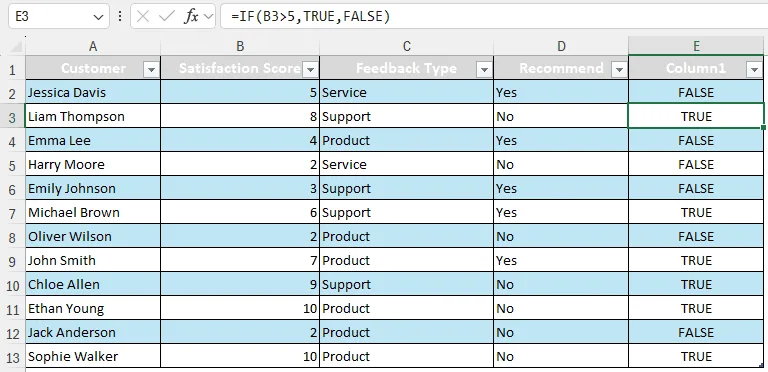The height and width of the screenshot is (372, 768).
Task: Select the Emma Lee cell
Action: tap(93, 140)
